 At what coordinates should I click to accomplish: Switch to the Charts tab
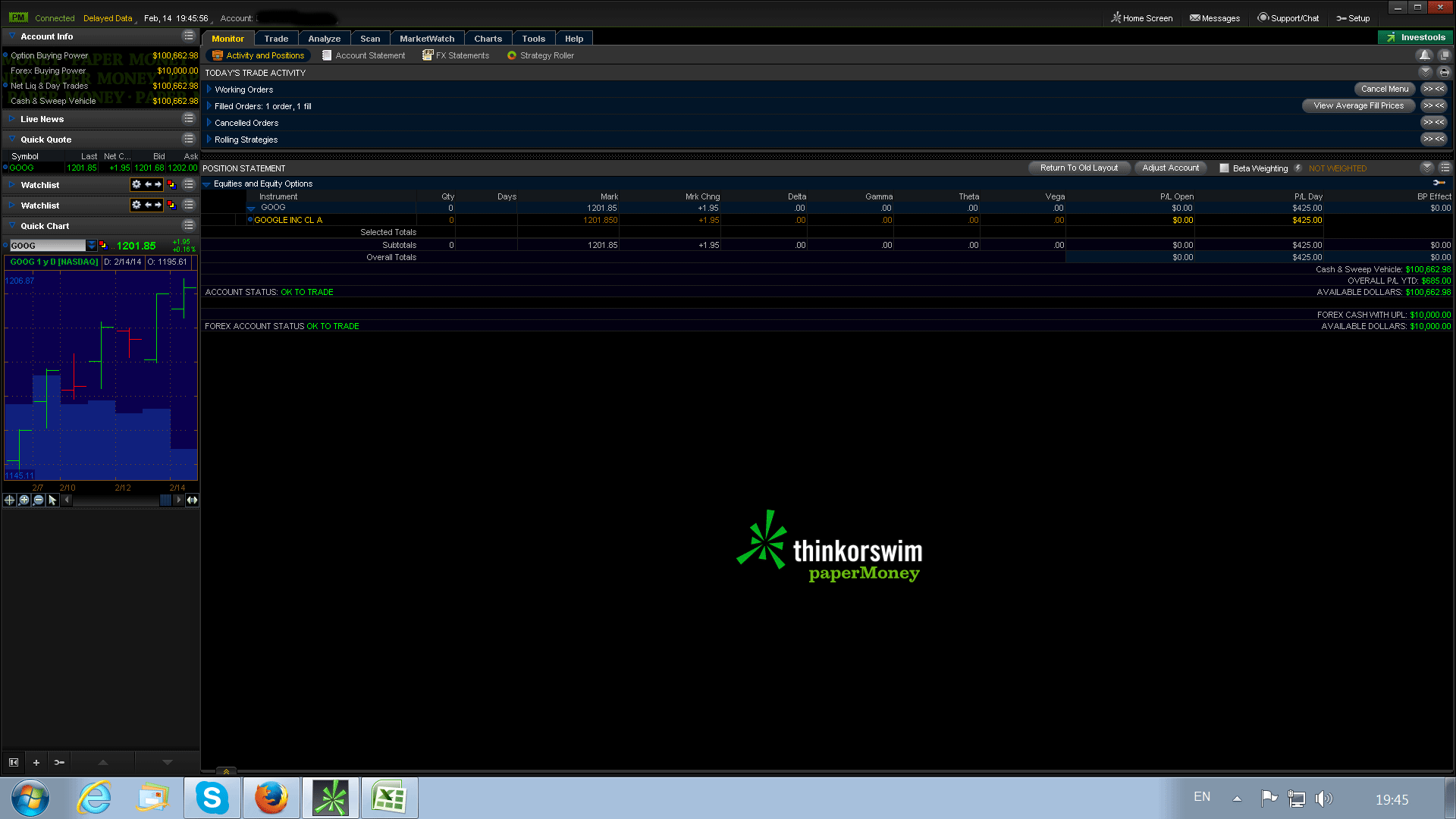pyautogui.click(x=488, y=39)
